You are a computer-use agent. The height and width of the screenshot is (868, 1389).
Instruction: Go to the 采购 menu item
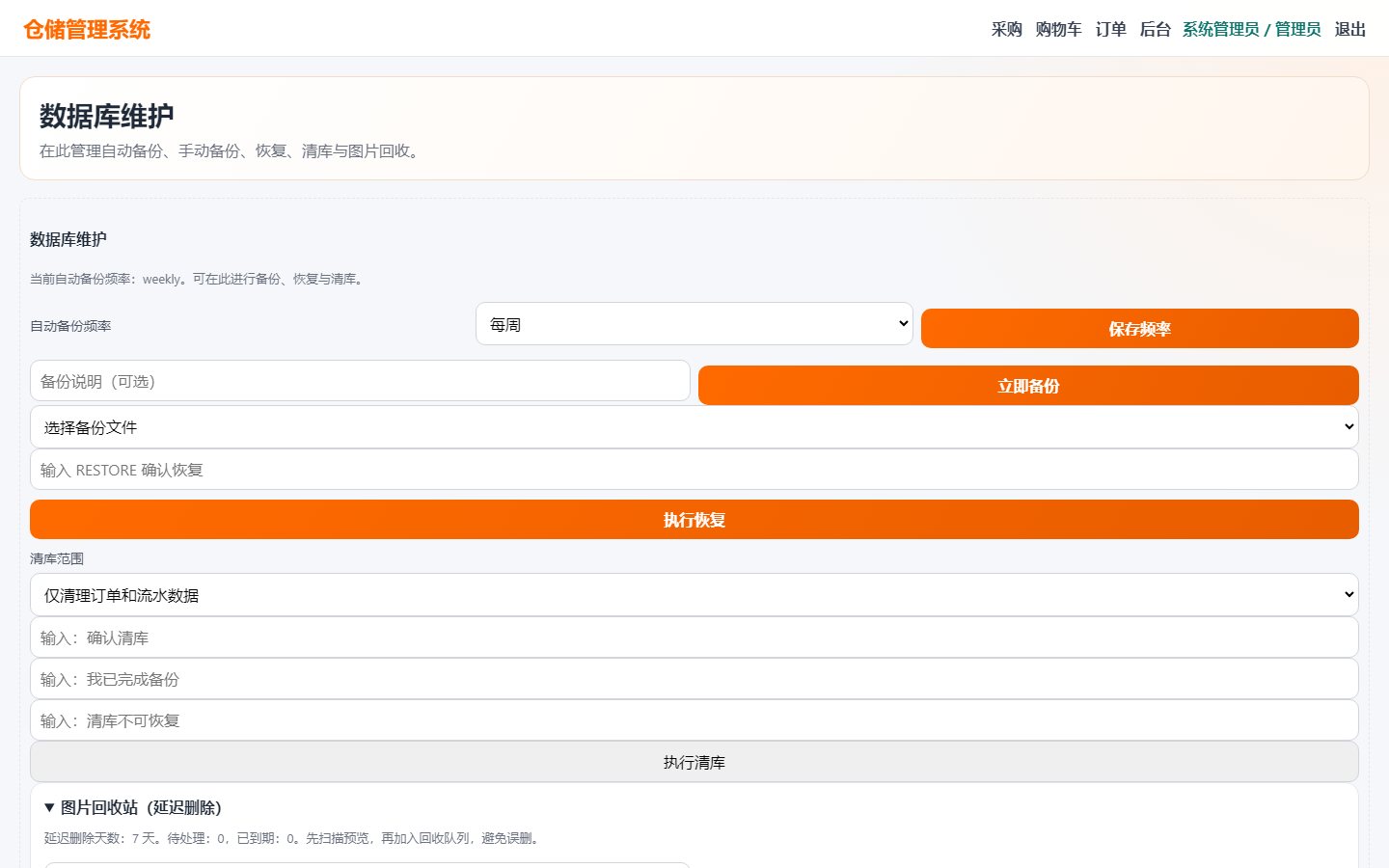[1006, 29]
